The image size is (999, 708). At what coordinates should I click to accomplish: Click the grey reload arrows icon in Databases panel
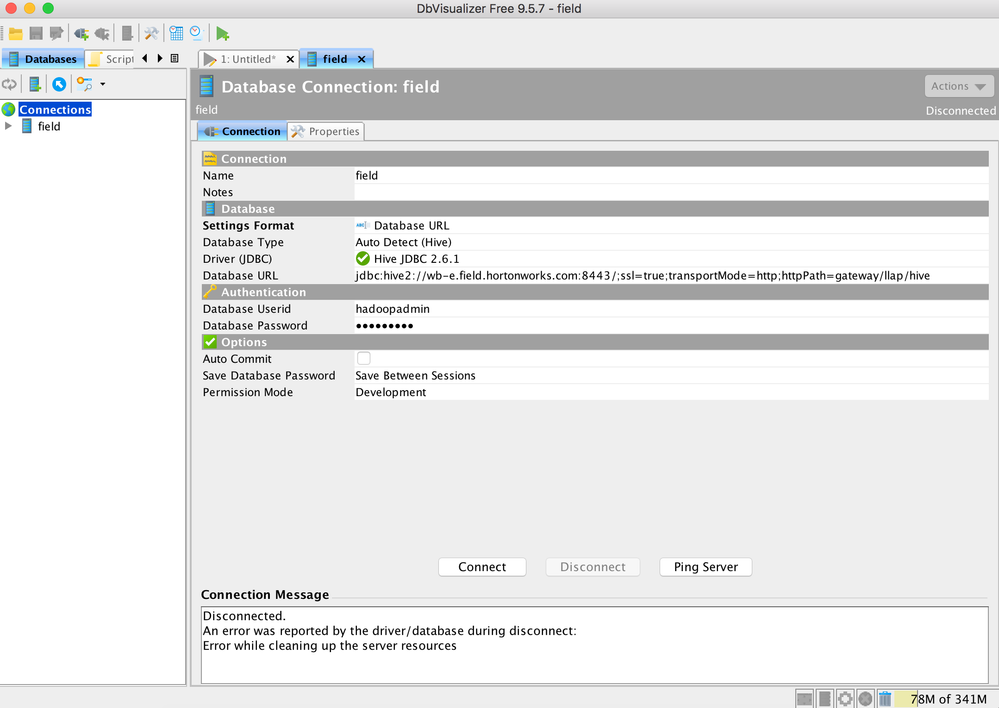9,84
